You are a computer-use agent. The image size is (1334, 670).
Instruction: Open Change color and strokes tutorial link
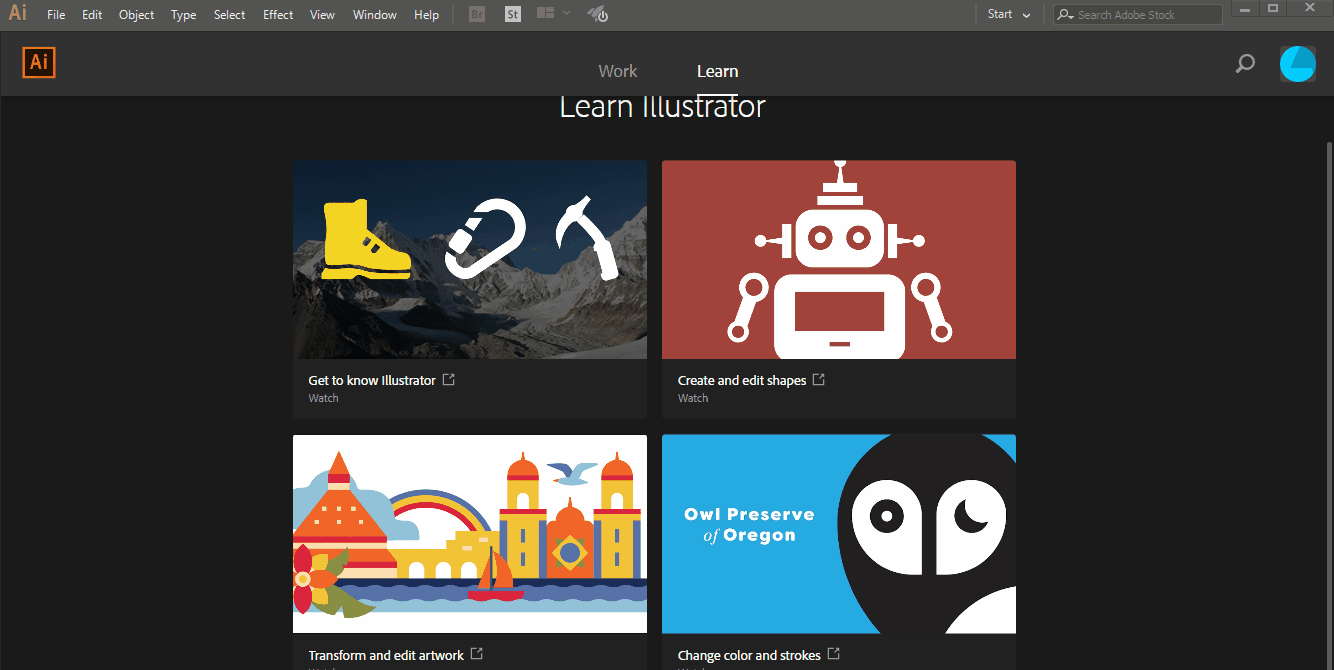(749, 655)
